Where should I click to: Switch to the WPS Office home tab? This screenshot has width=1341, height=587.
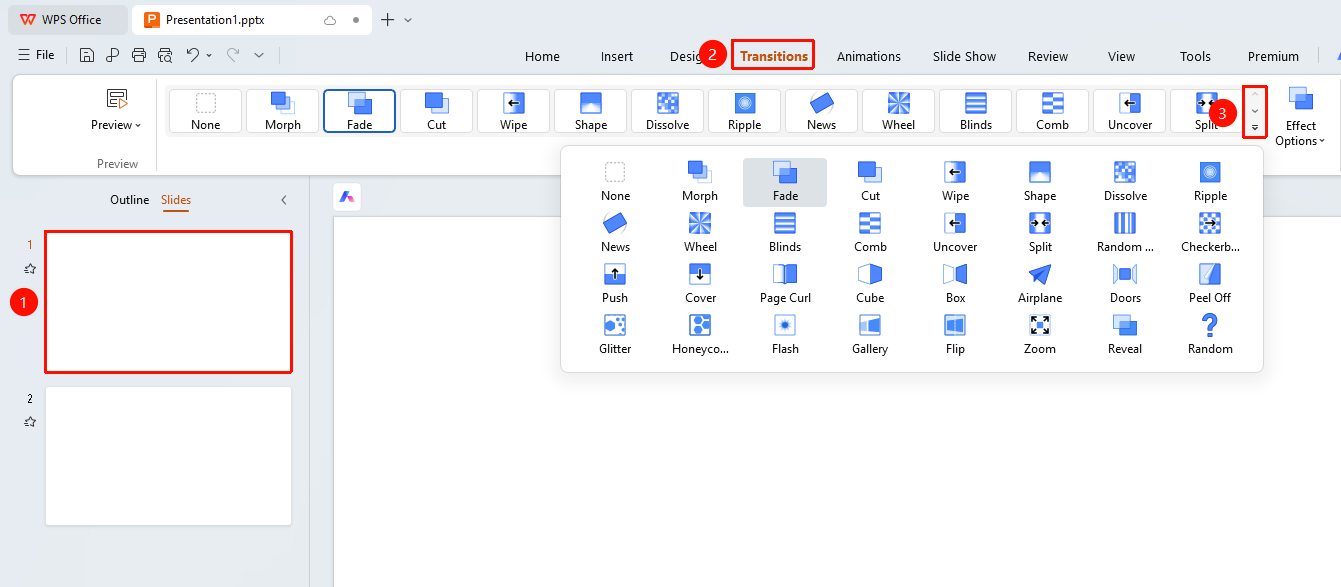tap(66, 20)
